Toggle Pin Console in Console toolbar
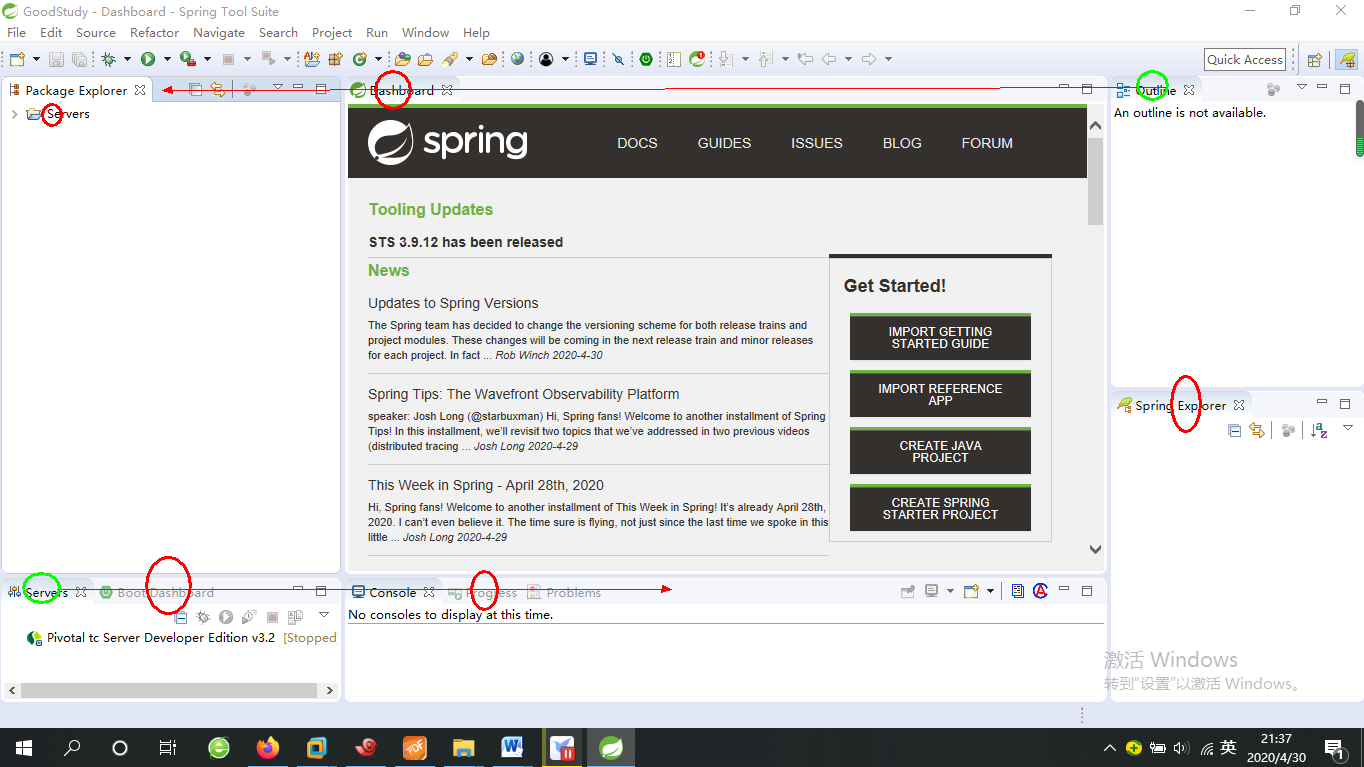 [908, 591]
